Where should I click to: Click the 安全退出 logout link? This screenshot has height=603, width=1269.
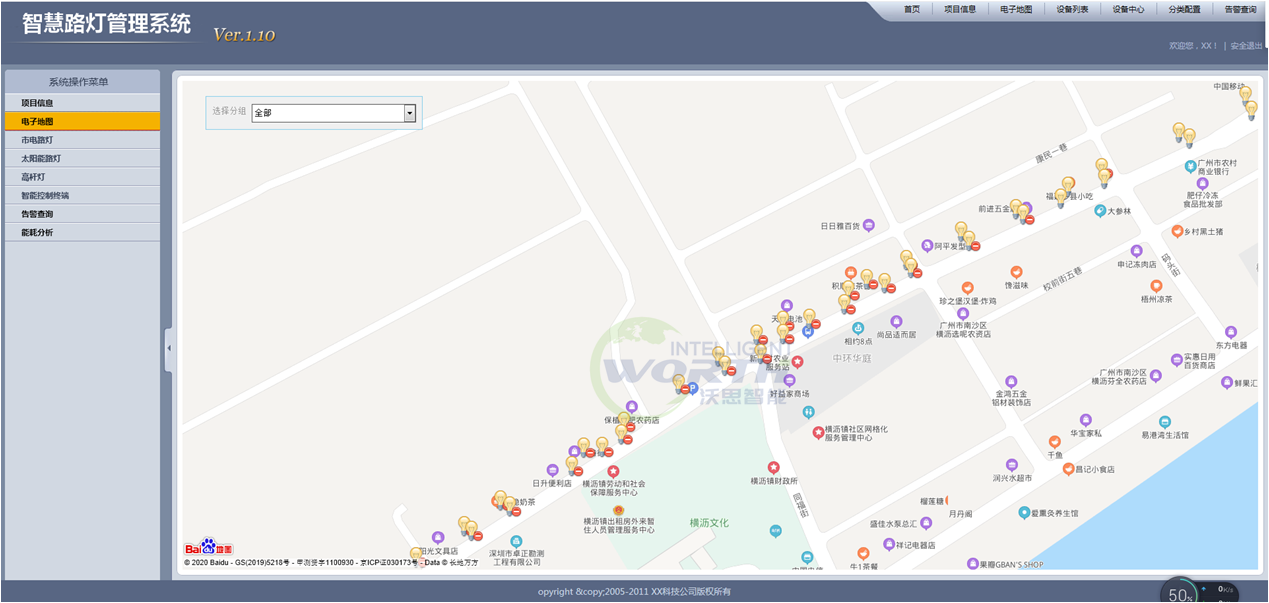click(1245, 46)
